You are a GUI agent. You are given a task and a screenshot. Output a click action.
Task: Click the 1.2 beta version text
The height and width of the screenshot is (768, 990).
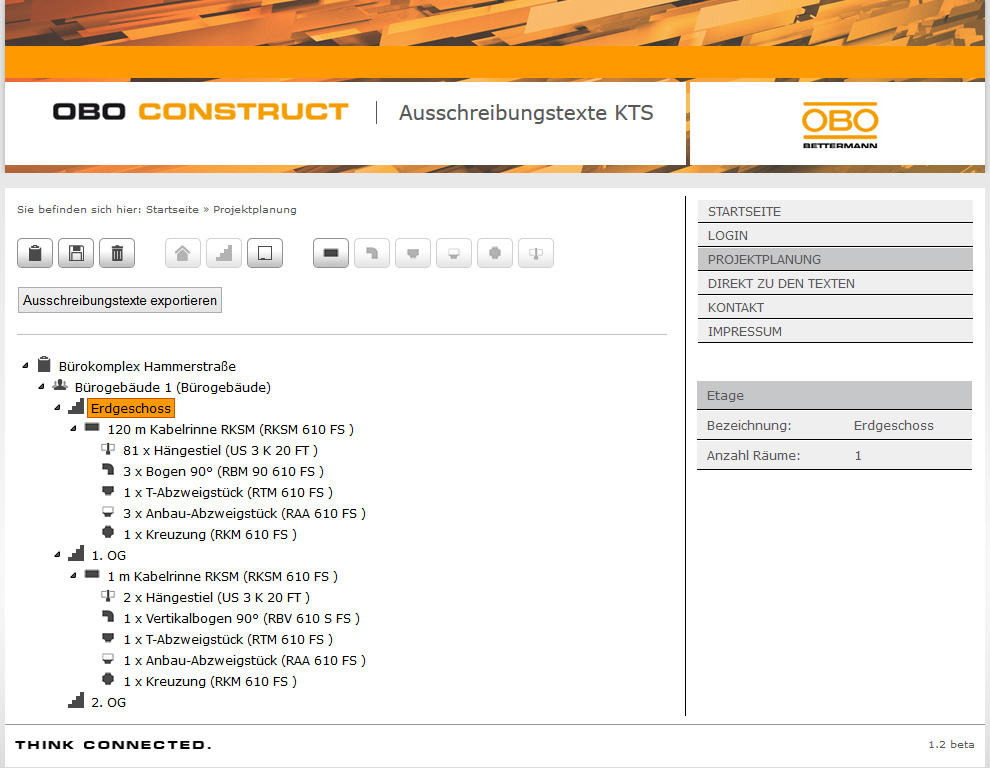(x=951, y=745)
